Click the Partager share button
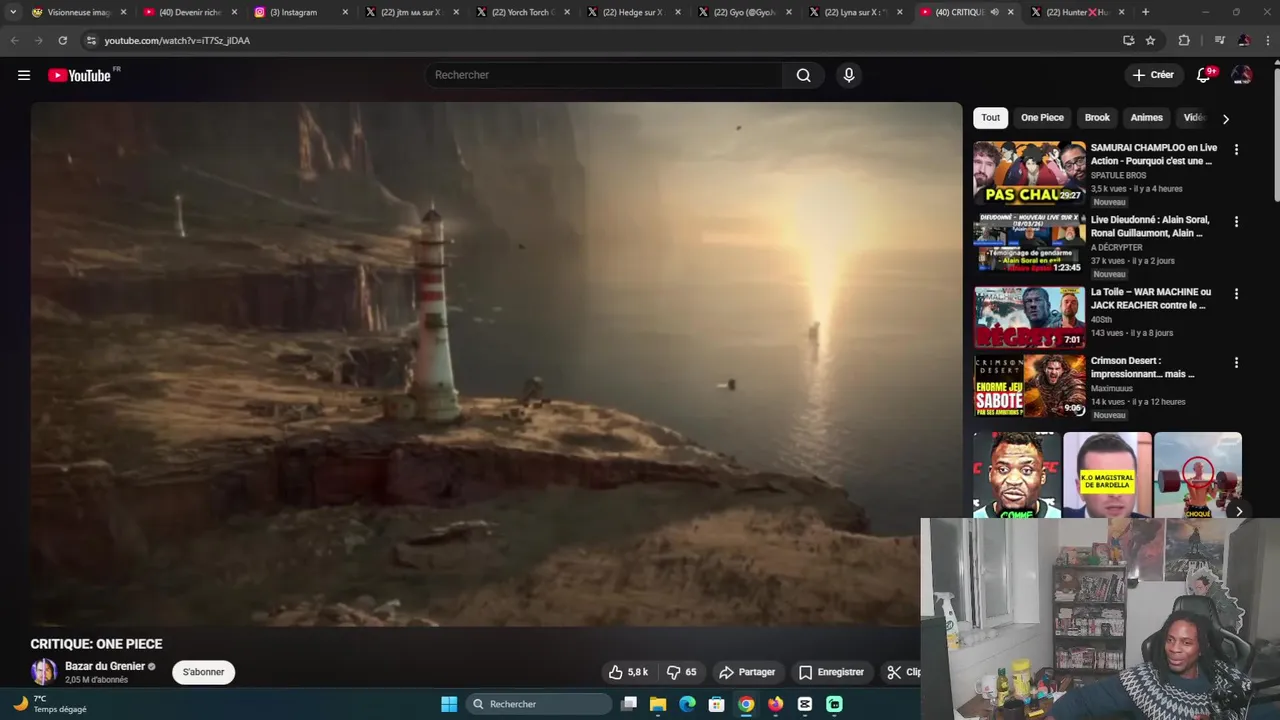Viewport: 1280px width, 720px height. pos(747,672)
